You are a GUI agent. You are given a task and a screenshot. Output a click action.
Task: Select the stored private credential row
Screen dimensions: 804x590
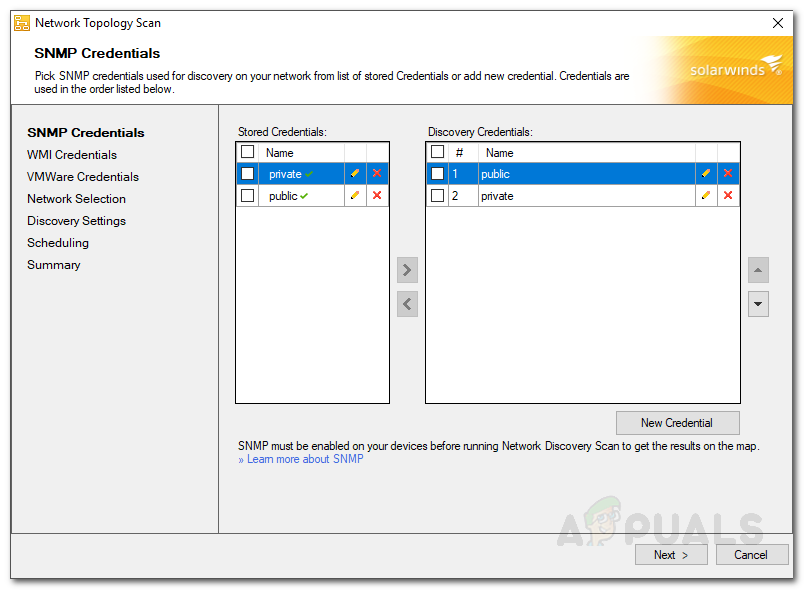pos(313,174)
